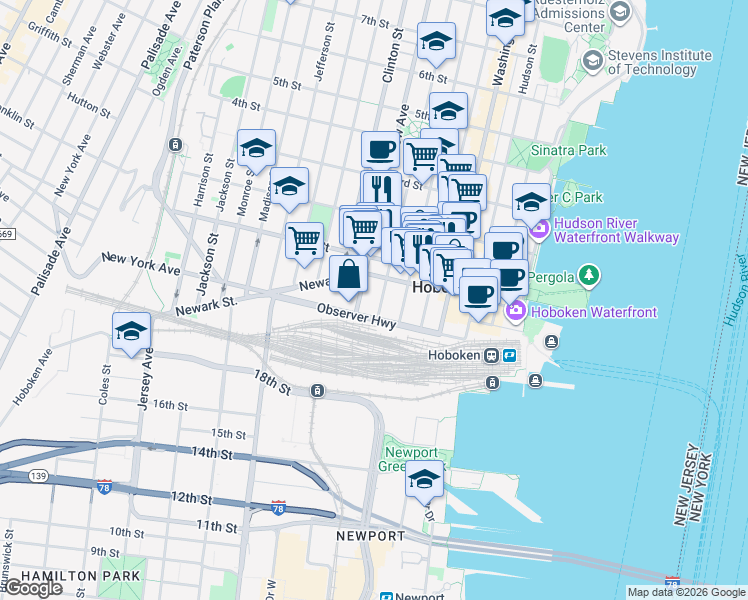Open the Hudson River Waterfront Walkway camera pin
This screenshot has height=600, width=748.
pyautogui.click(x=540, y=230)
